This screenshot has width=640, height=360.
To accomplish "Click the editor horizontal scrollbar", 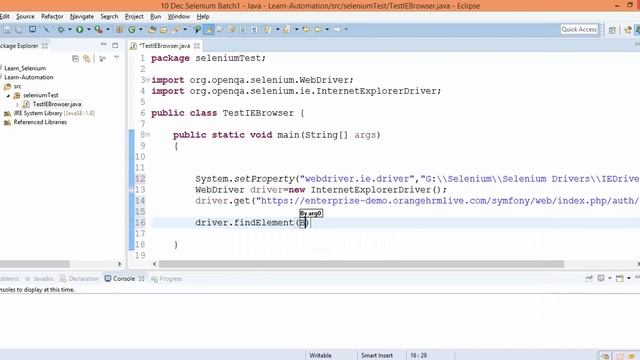I will click(361, 264).
